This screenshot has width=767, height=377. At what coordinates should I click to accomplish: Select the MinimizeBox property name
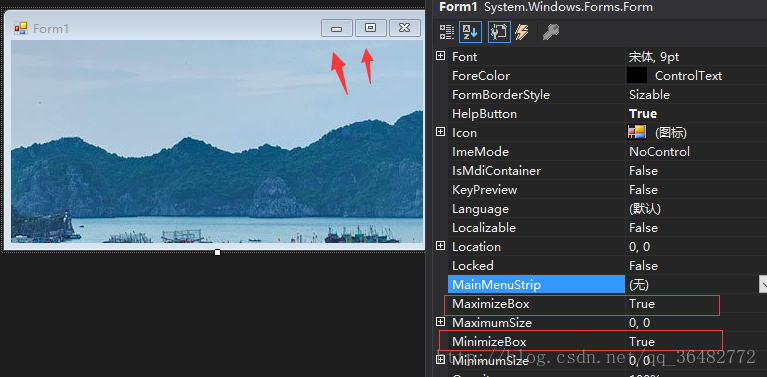489,342
